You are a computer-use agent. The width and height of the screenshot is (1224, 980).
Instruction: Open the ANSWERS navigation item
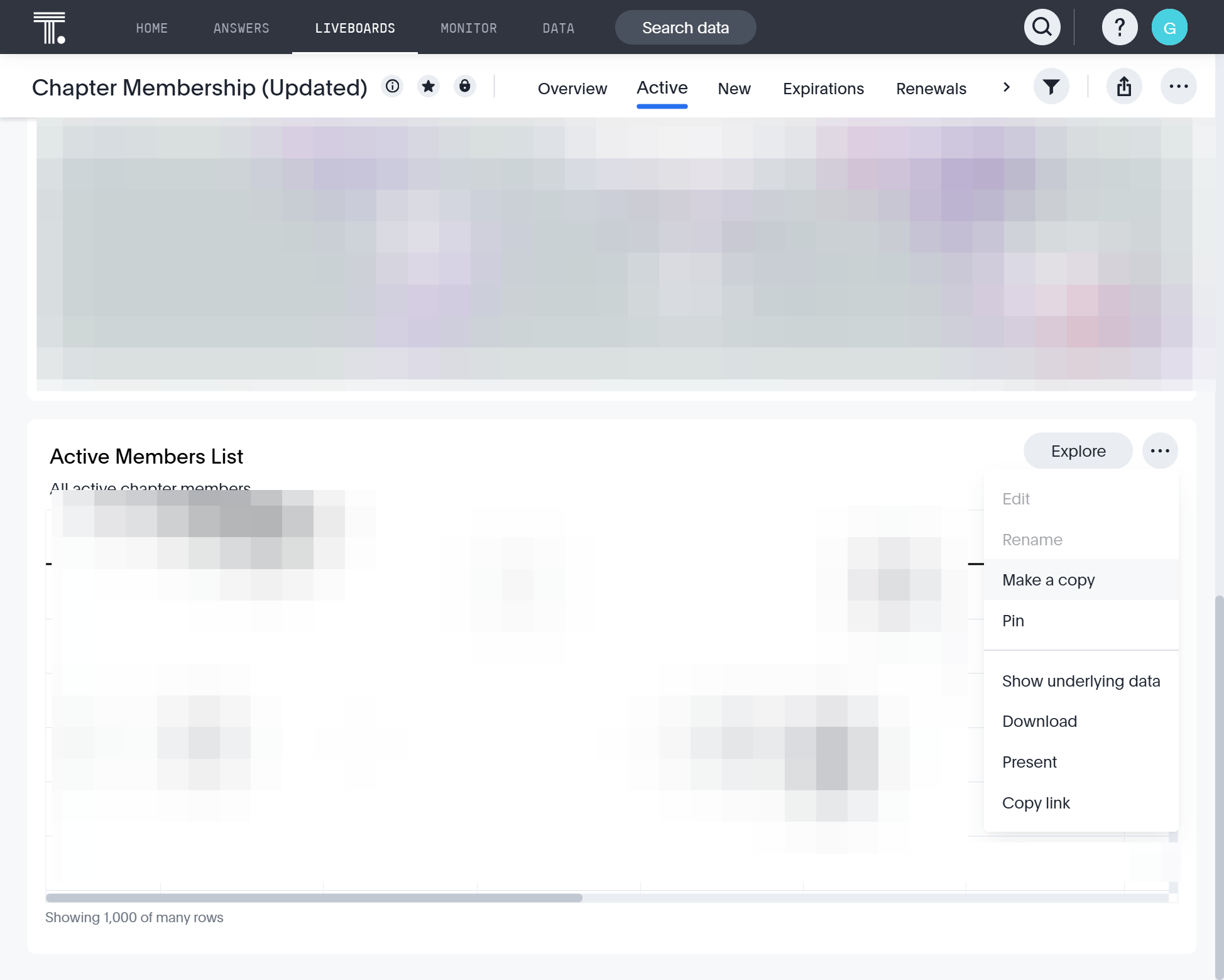coord(241,28)
